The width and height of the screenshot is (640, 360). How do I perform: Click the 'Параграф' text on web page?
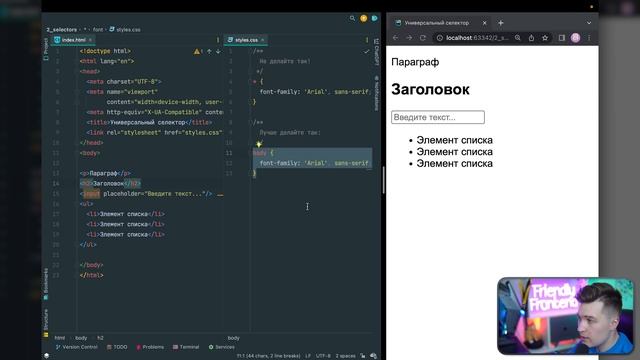coord(415,62)
